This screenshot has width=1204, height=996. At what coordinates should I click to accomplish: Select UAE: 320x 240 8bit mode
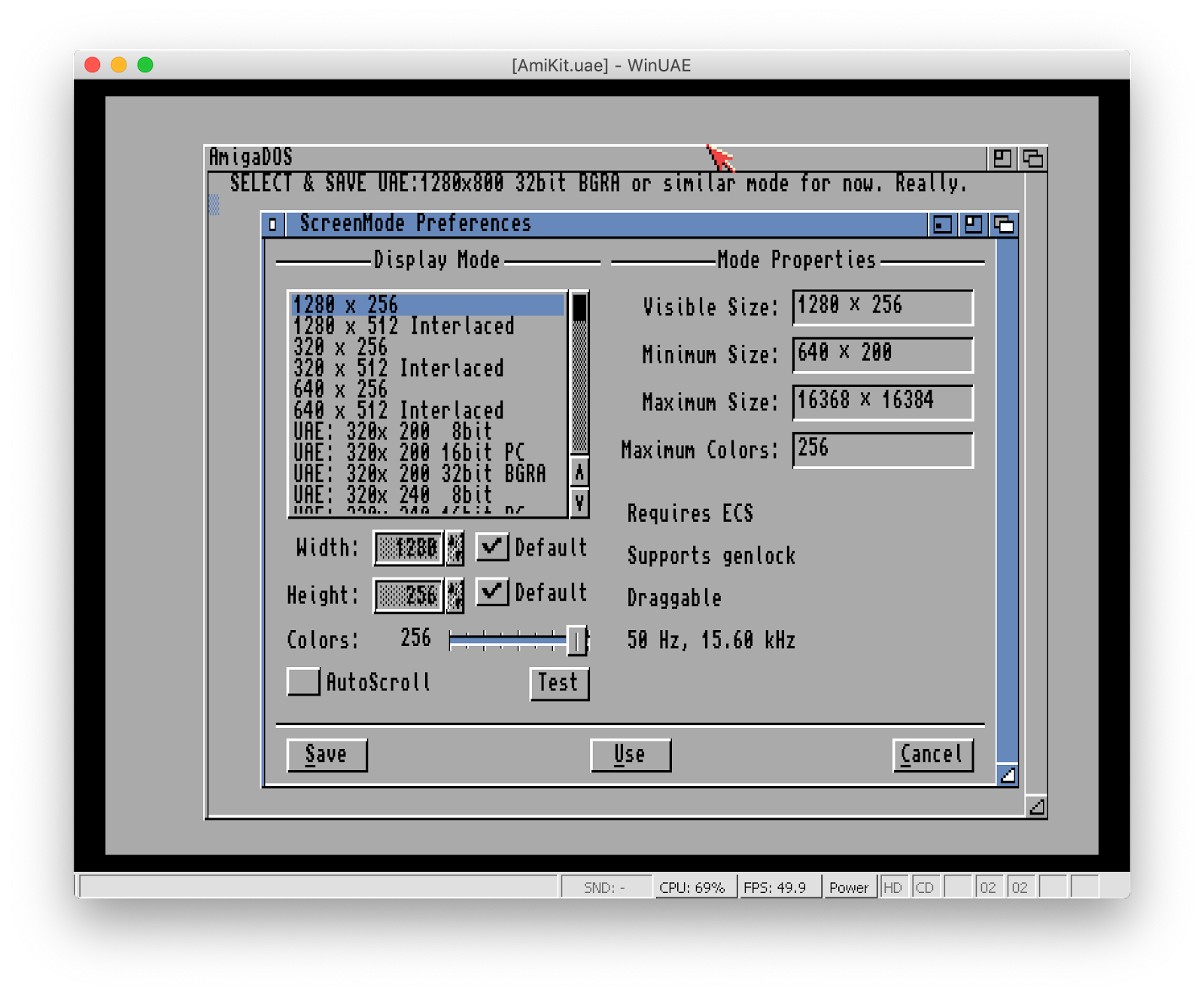click(427, 495)
